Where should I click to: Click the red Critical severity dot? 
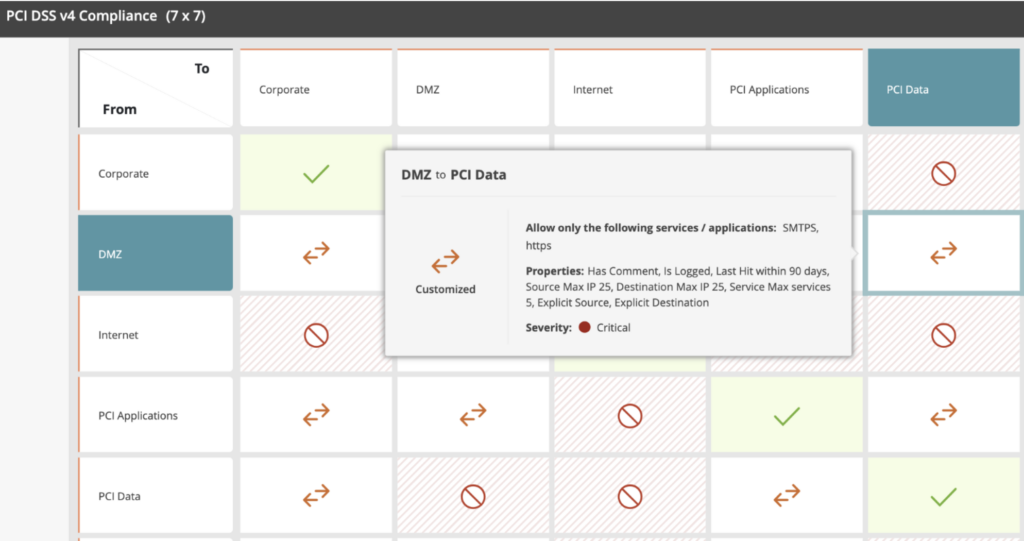[x=584, y=327]
